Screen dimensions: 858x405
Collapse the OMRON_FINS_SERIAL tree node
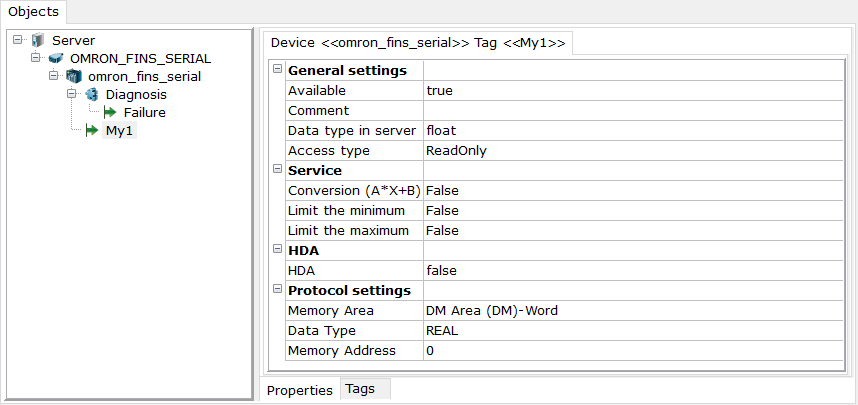(x=36, y=57)
